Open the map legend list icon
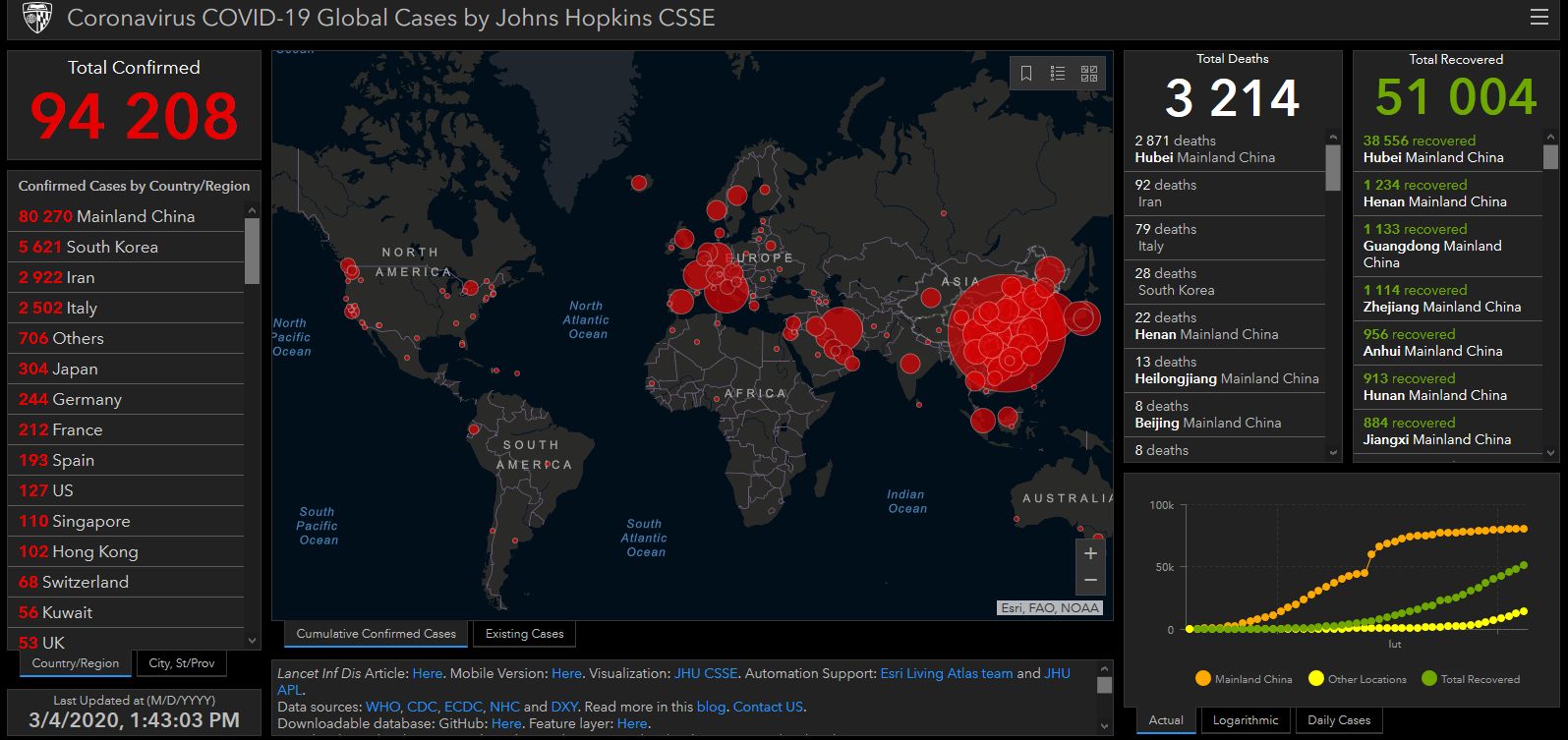 [x=1058, y=74]
